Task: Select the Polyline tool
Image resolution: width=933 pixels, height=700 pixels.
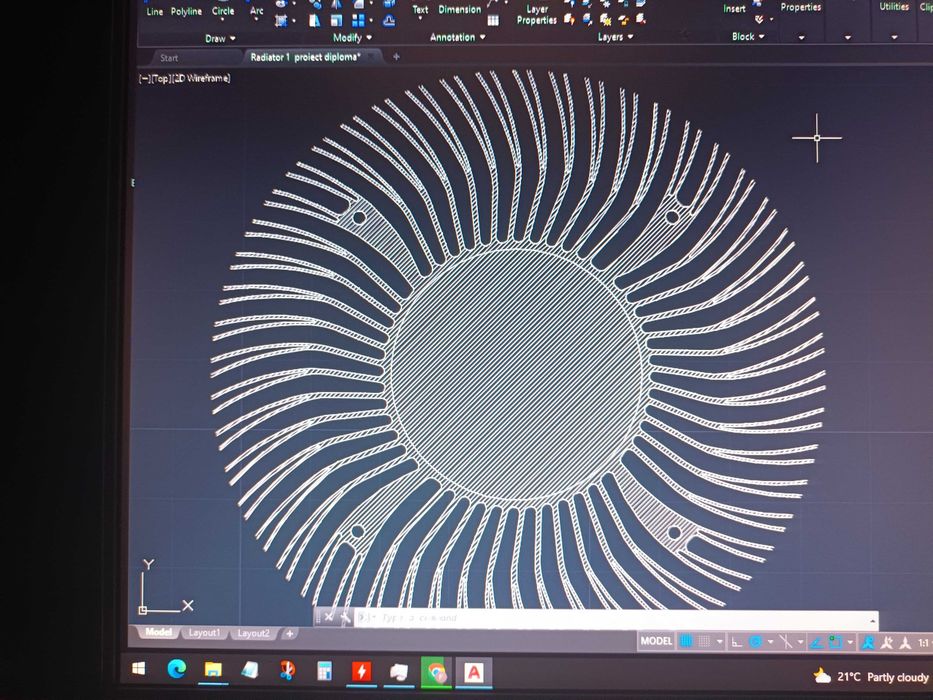Action: [x=186, y=11]
